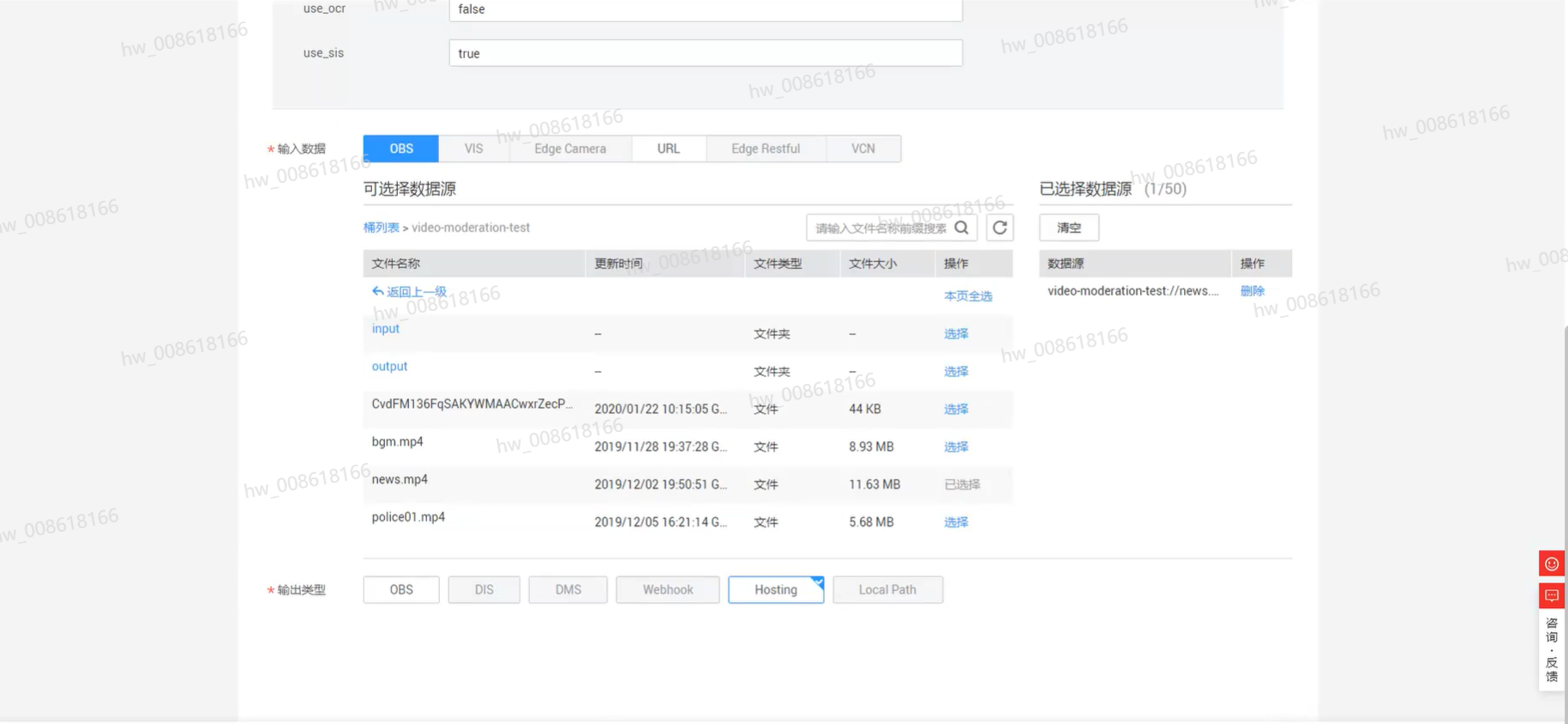Clear all selected data sources (清空)
This screenshot has height=724, width=1568.
pyautogui.click(x=1069, y=228)
